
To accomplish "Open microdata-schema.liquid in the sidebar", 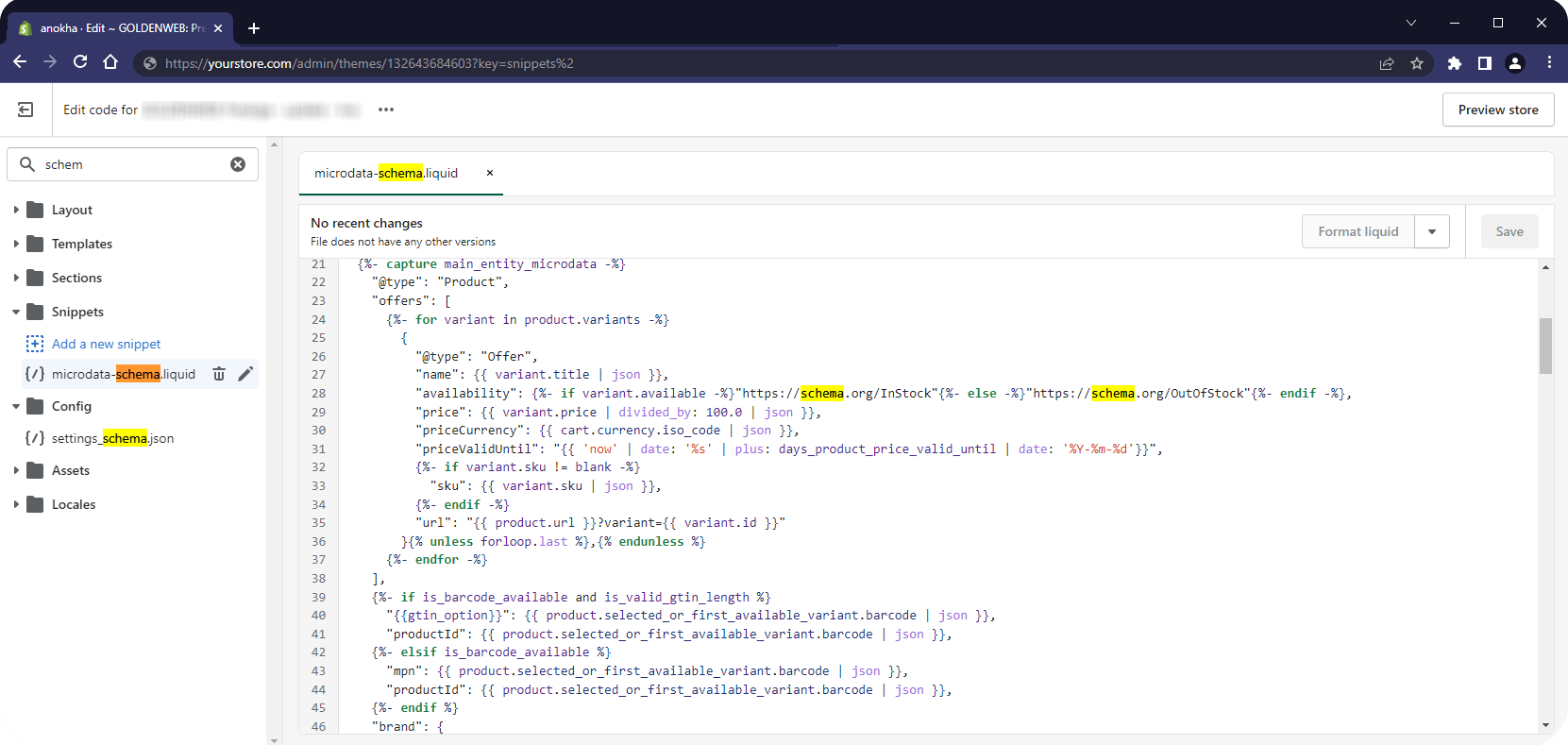I will pyautogui.click(x=124, y=374).
